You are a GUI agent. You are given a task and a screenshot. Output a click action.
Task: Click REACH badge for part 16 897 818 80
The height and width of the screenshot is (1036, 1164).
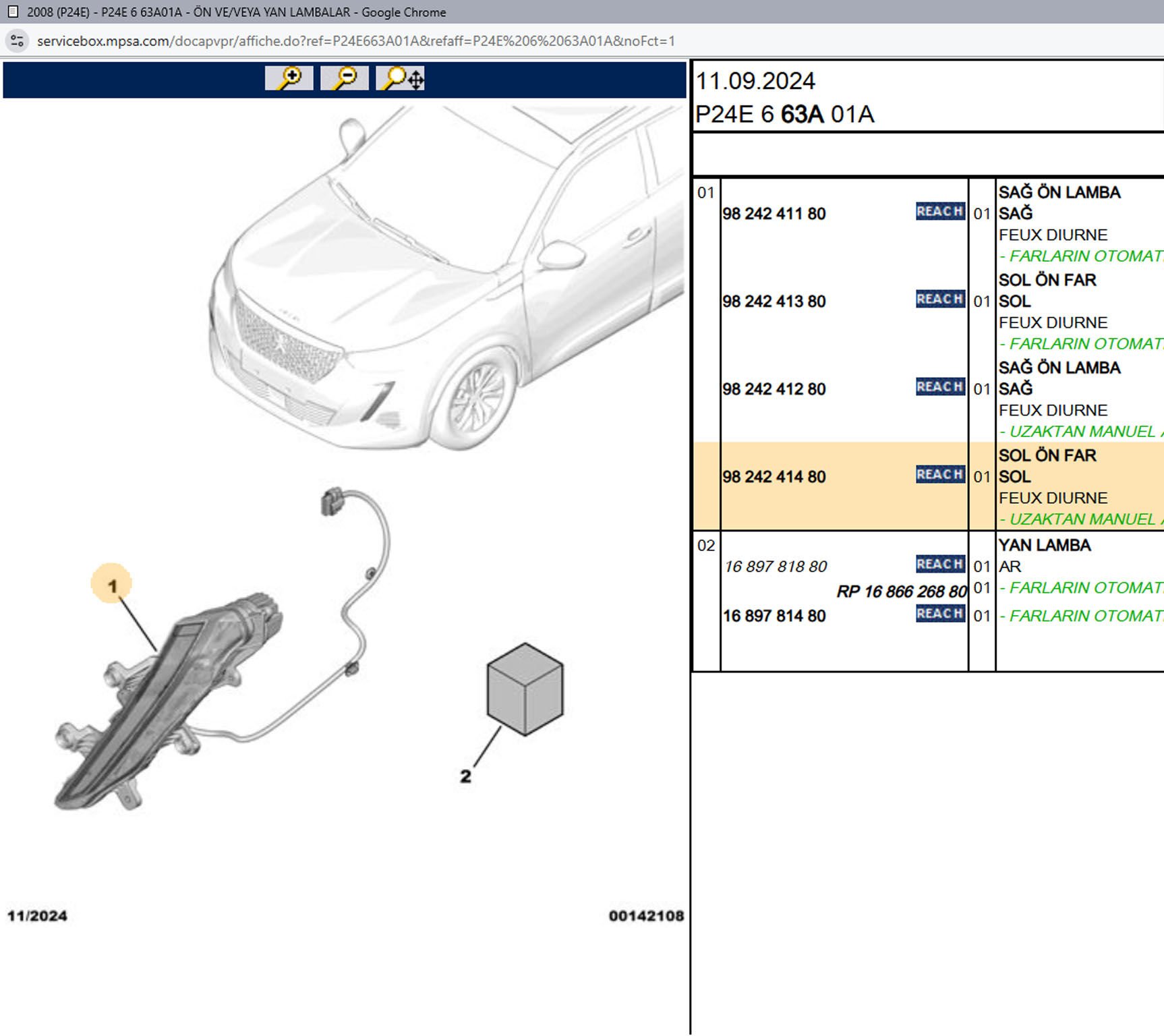click(x=939, y=565)
